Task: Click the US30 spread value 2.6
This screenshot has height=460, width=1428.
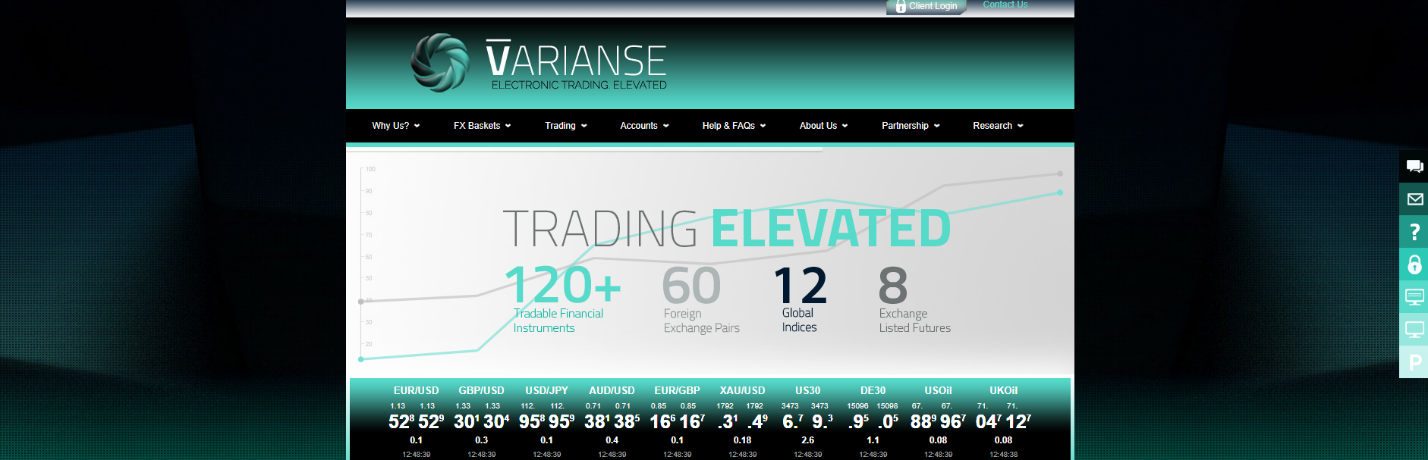Action: [807, 440]
